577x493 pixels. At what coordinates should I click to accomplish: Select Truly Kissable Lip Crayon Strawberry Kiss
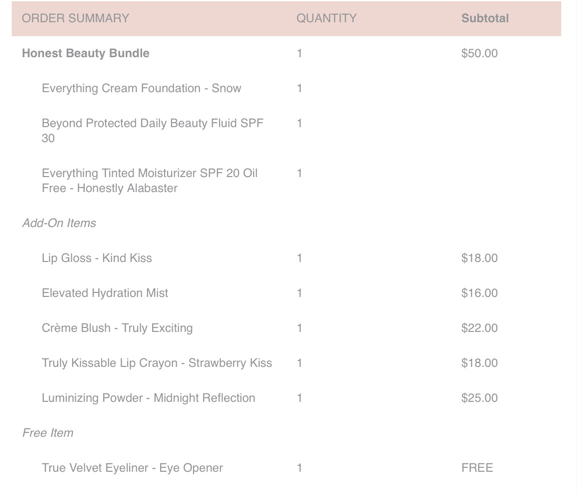pos(157,363)
